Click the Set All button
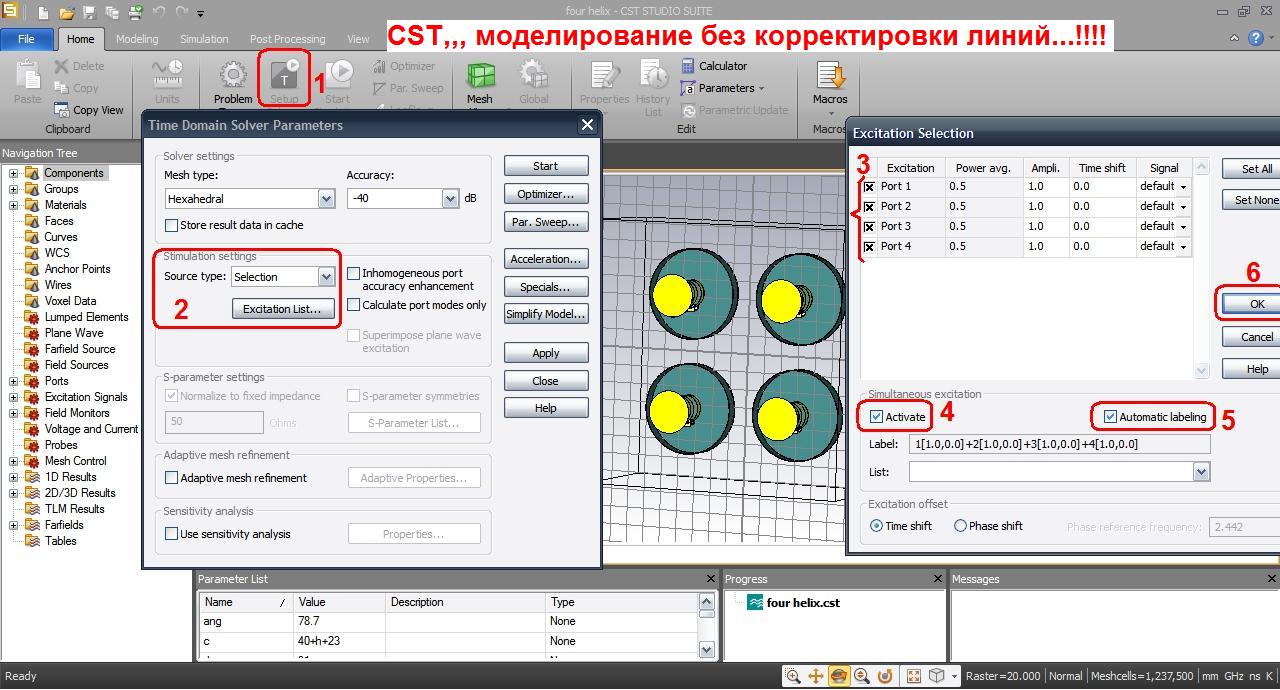 (x=1251, y=169)
